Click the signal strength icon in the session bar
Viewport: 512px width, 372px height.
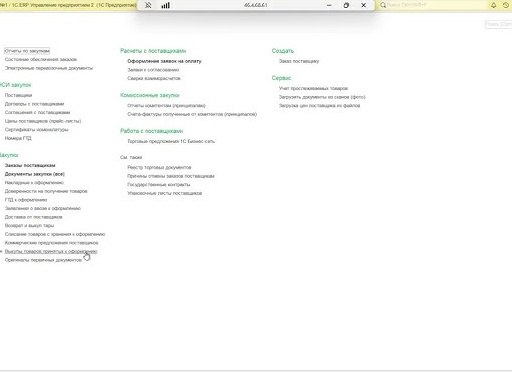[165, 5]
